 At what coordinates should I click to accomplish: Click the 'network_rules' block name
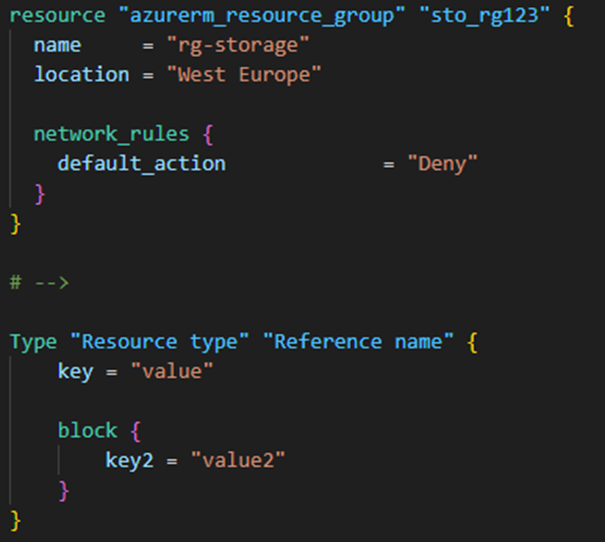click(112, 135)
